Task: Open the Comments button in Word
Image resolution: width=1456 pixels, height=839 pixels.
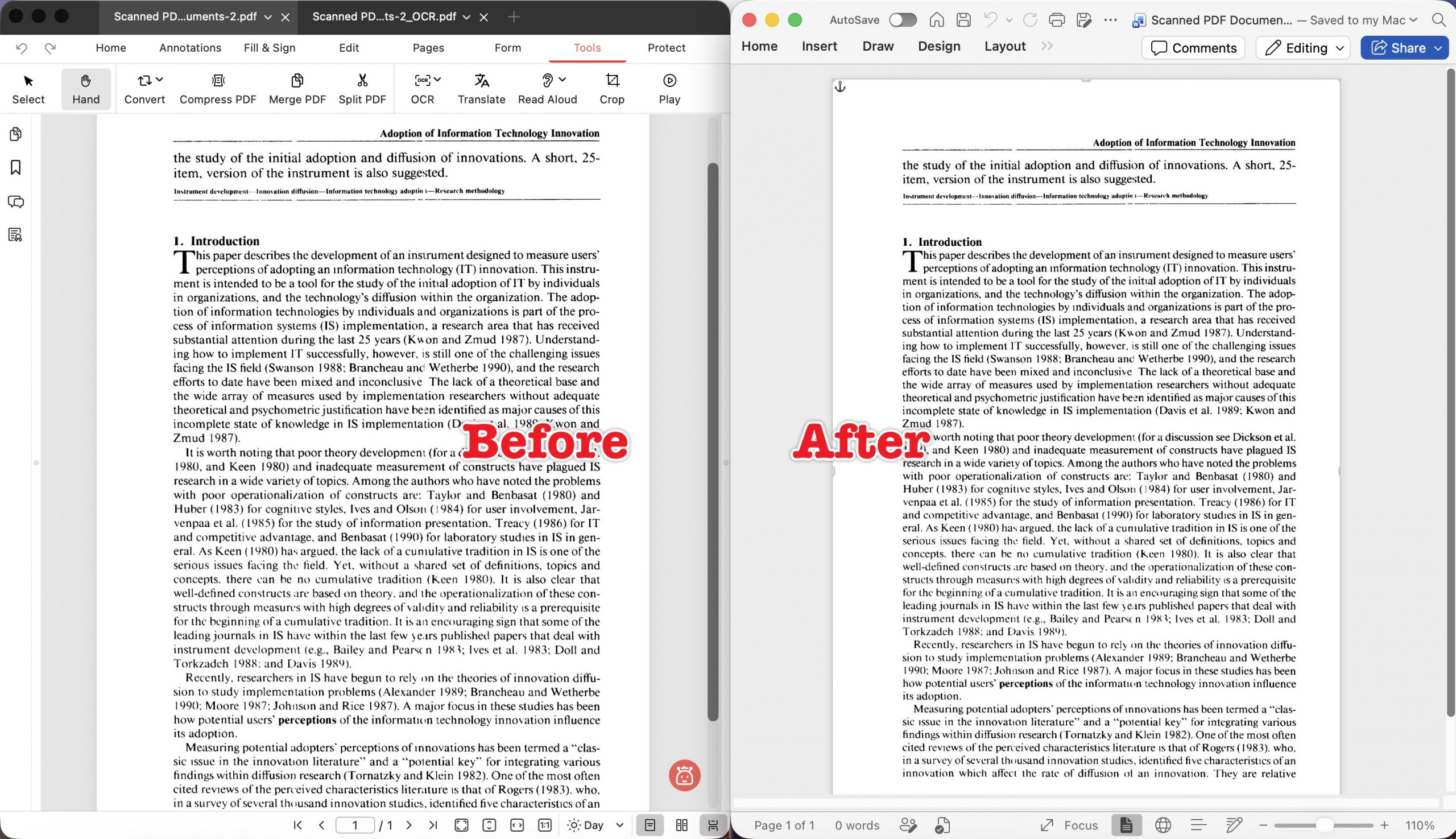Action: (x=1193, y=48)
